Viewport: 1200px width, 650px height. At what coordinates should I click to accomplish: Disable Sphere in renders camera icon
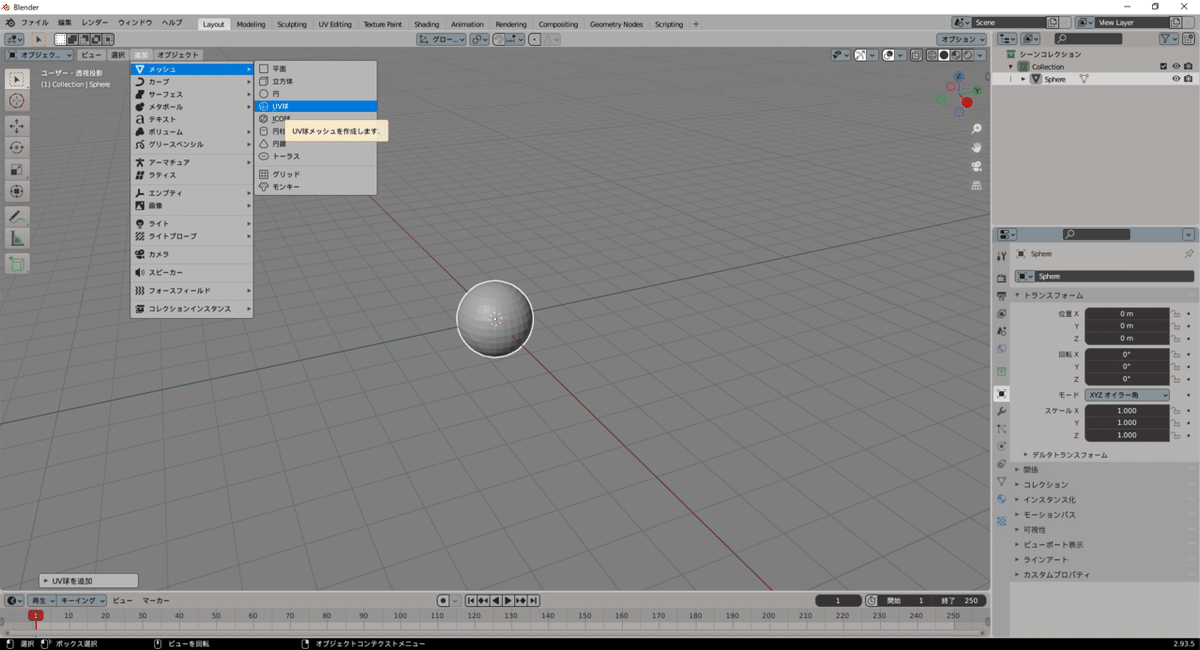click(x=1188, y=79)
